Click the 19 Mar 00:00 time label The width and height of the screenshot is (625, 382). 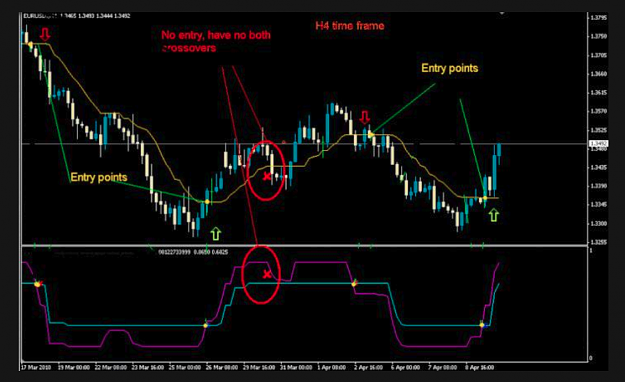[x=74, y=367]
